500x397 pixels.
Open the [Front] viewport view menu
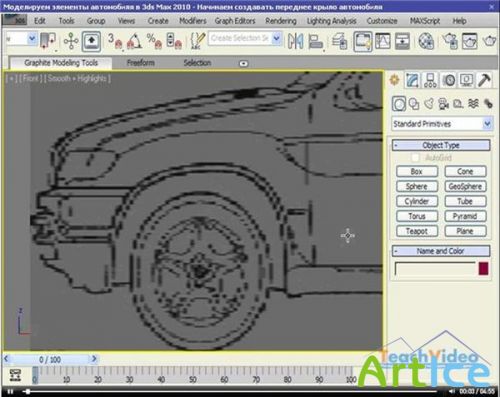pyautogui.click(x=31, y=79)
